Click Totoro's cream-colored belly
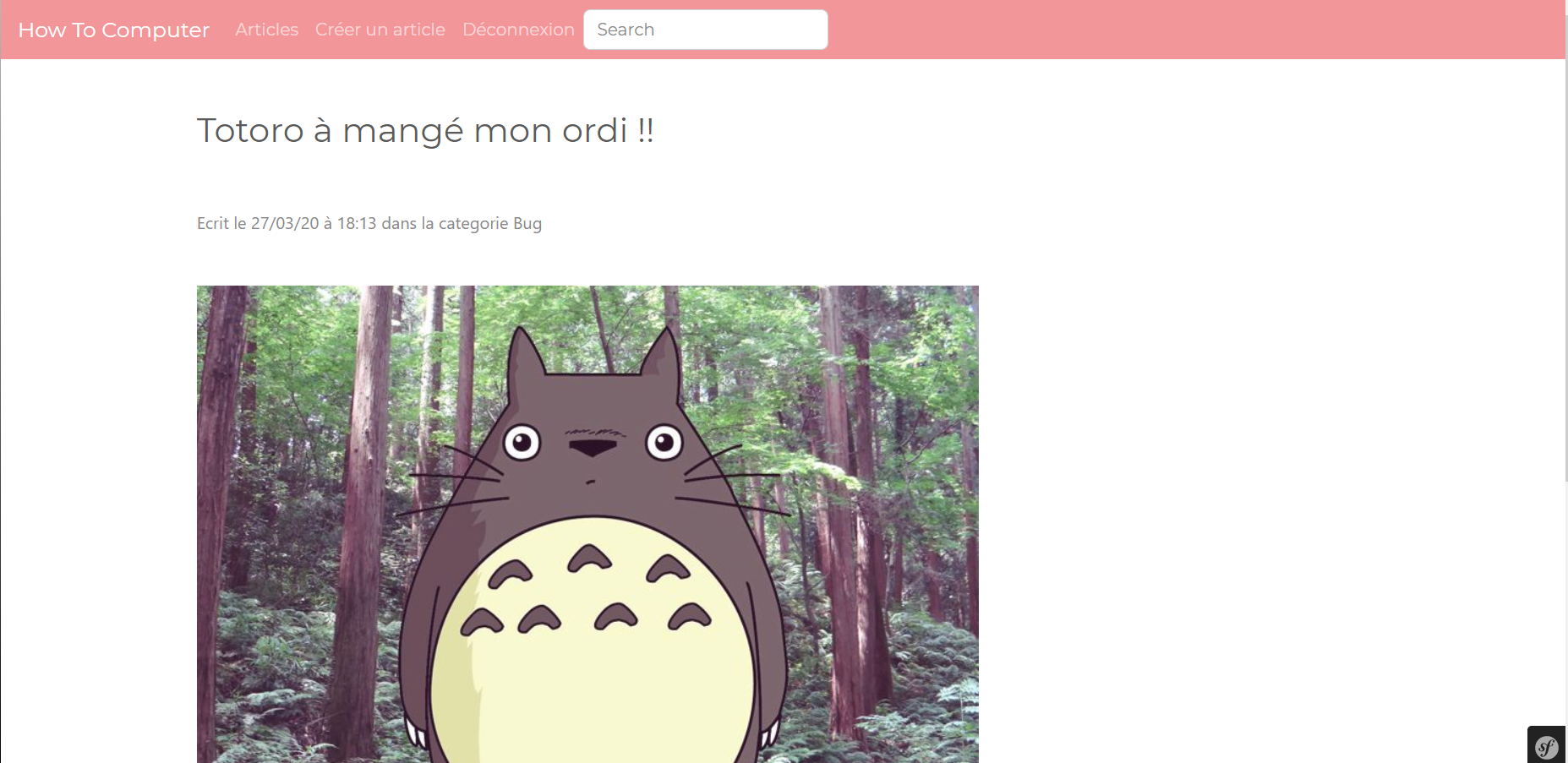The width and height of the screenshot is (1568, 763). (592, 668)
